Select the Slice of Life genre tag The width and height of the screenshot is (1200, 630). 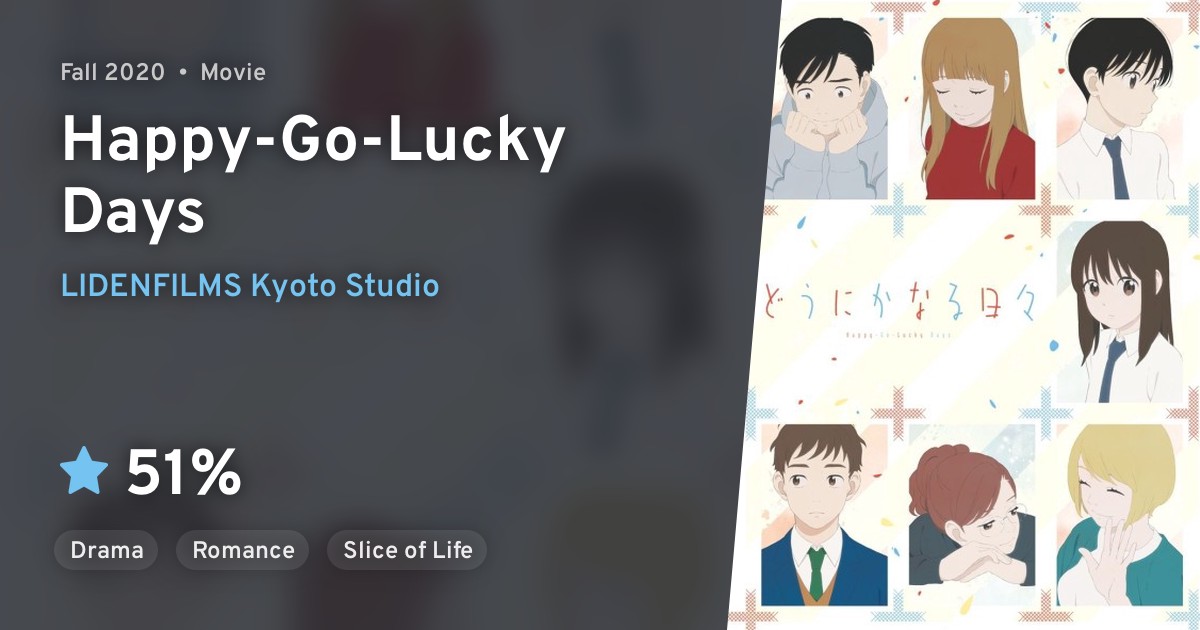(x=407, y=550)
